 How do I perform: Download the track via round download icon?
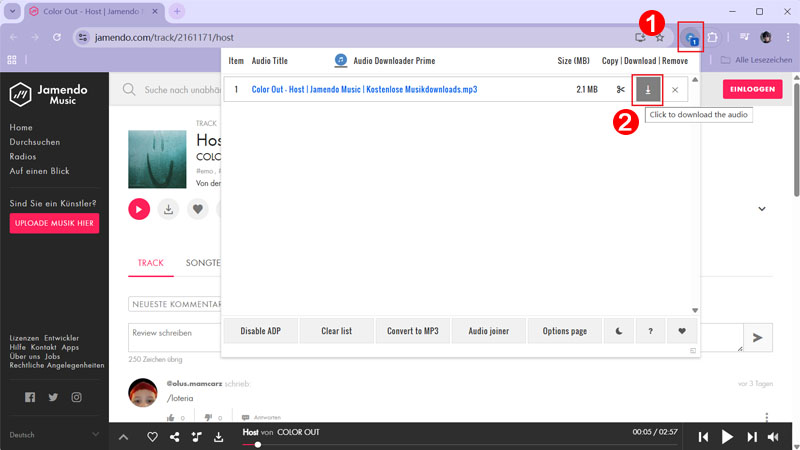pos(168,209)
